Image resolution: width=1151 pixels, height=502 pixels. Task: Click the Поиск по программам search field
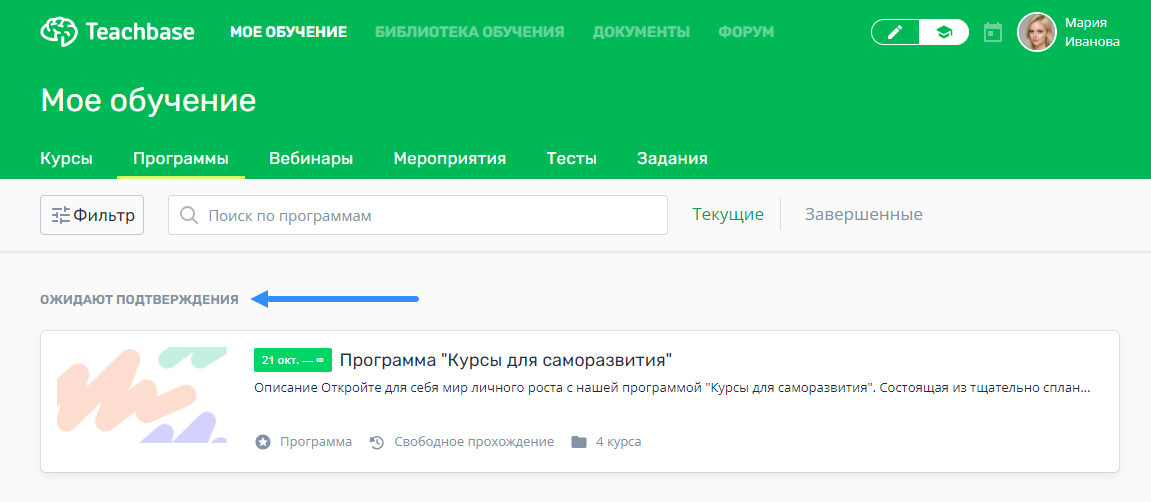[418, 215]
